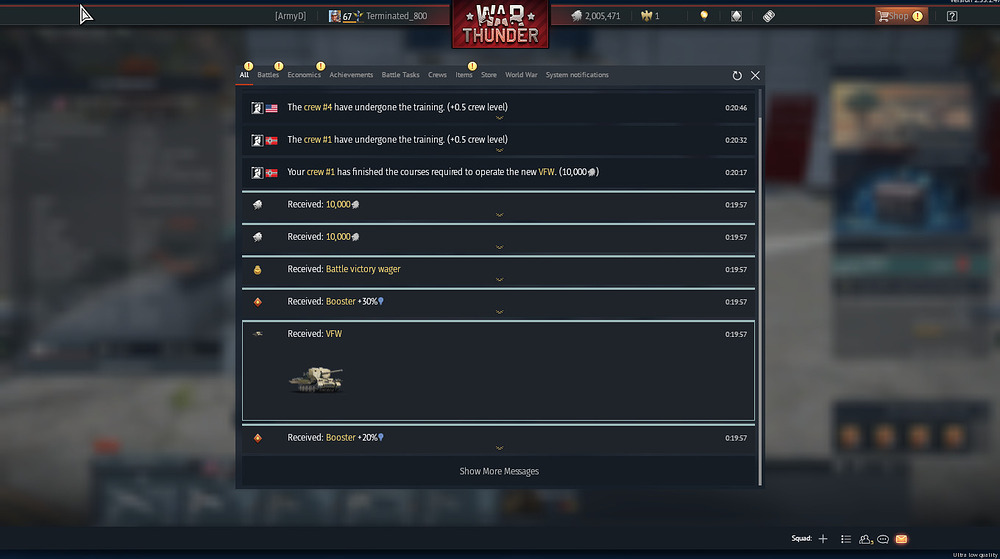Click the light bulb icon in top bar
The height and width of the screenshot is (559, 1000).
(x=704, y=16)
